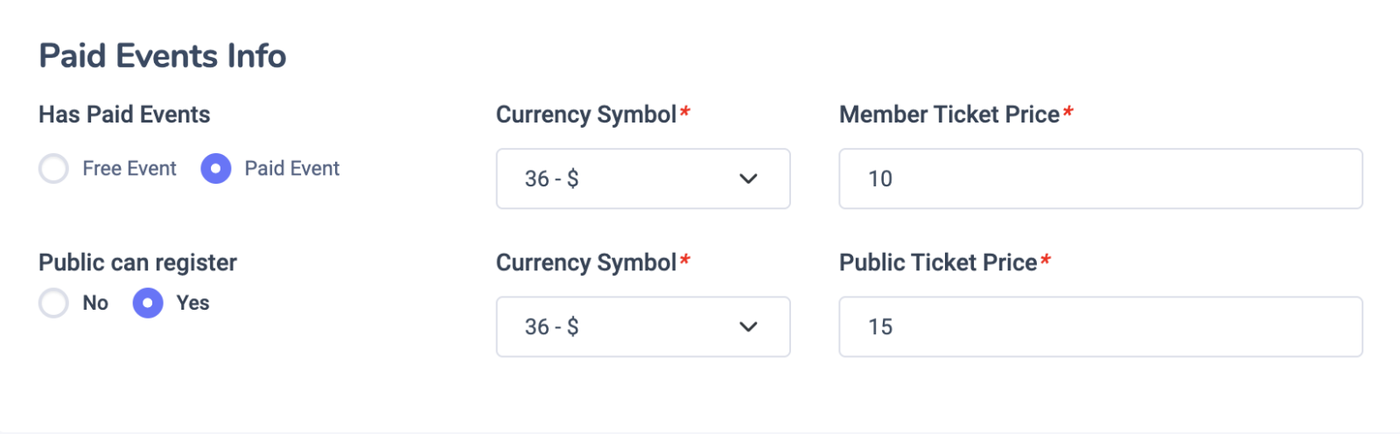Click the "Yes" label text
This screenshot has height=434, width=1400.
click(x=193, y=303)
